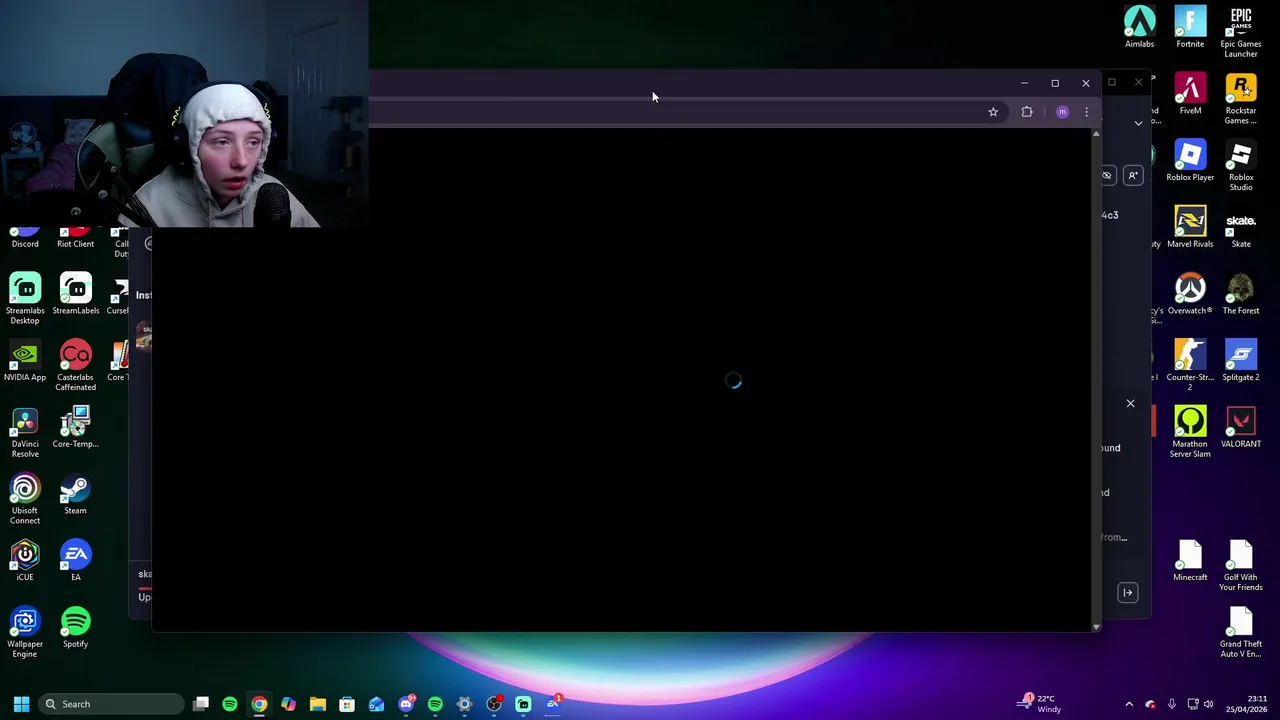Open Task View from the taskbar
The image size is (1280, 720).
tap(201, 704)
